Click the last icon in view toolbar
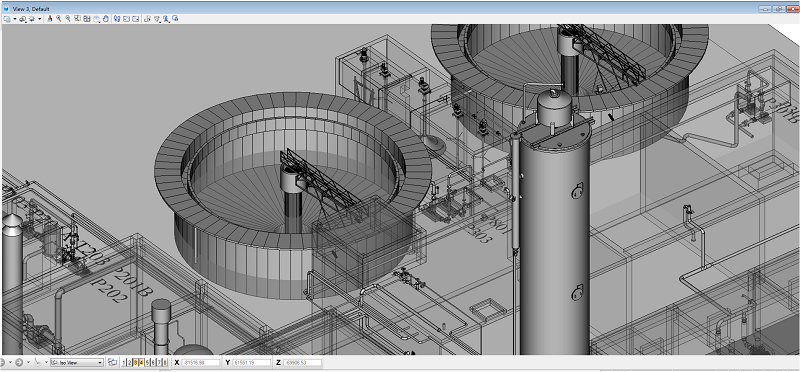 click(x=175, y=19)
